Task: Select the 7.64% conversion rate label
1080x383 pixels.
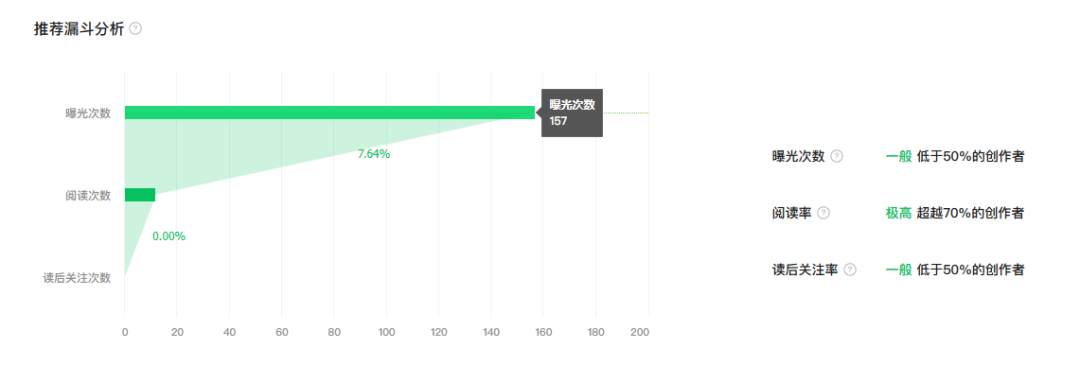Action: (x=374, y=154)
